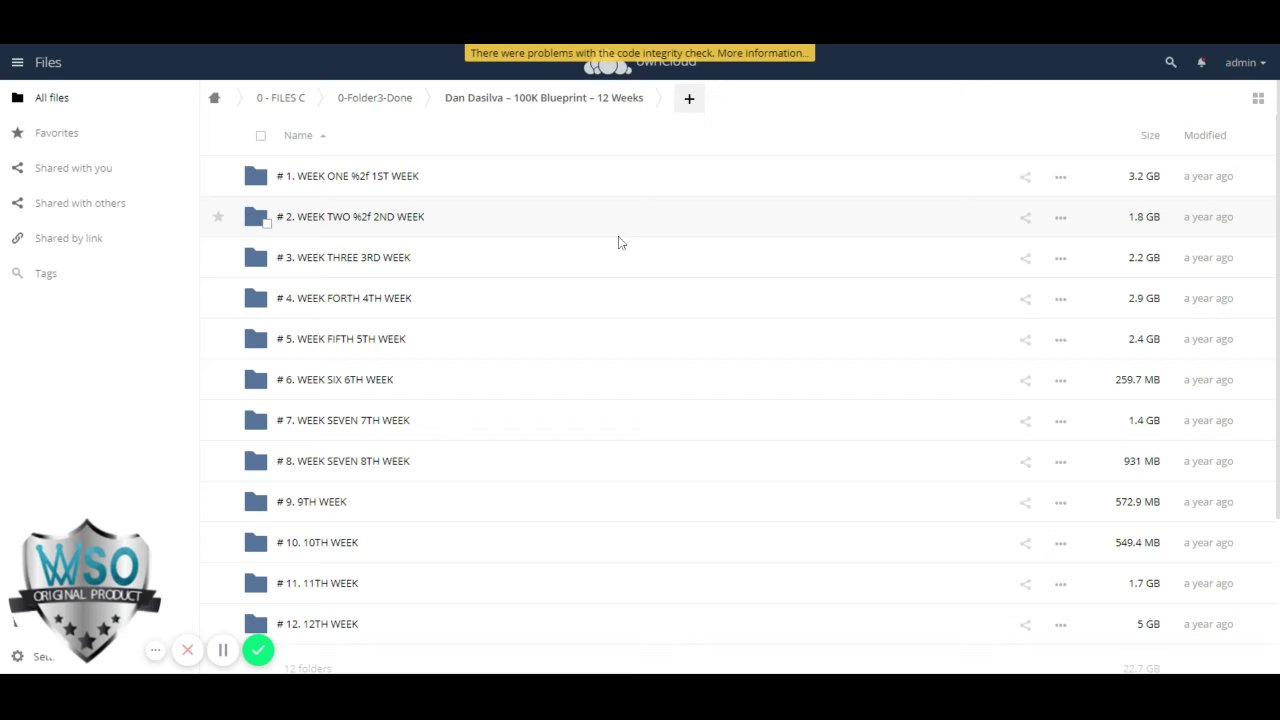Image resolution: width=1280 pixels, height=720 pixels.
Task: Open folder # 10. 10TH WEEK
Action: [317, 543]
